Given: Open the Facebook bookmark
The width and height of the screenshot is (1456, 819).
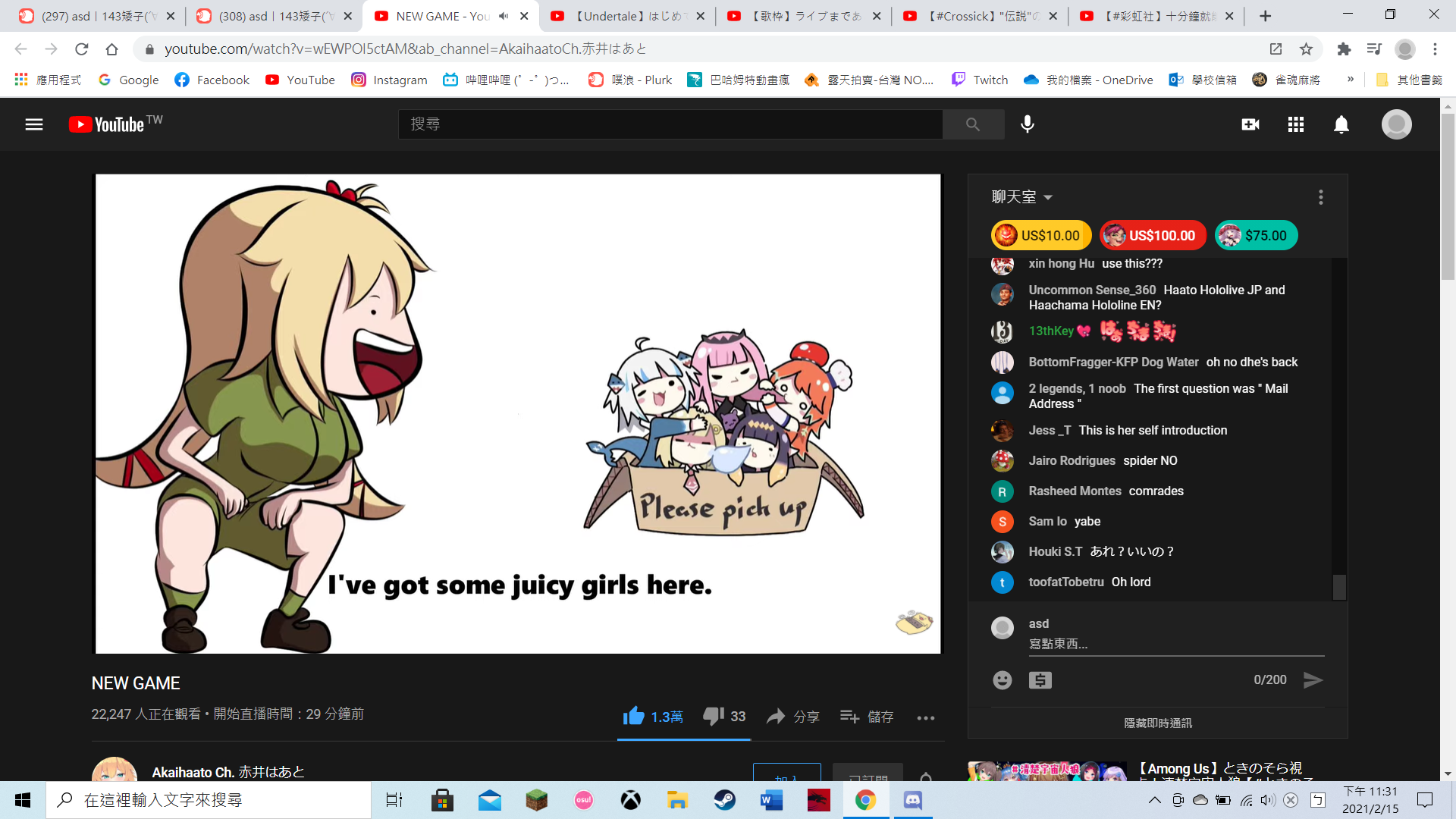Looking at the screenshot, I should 212,80.
